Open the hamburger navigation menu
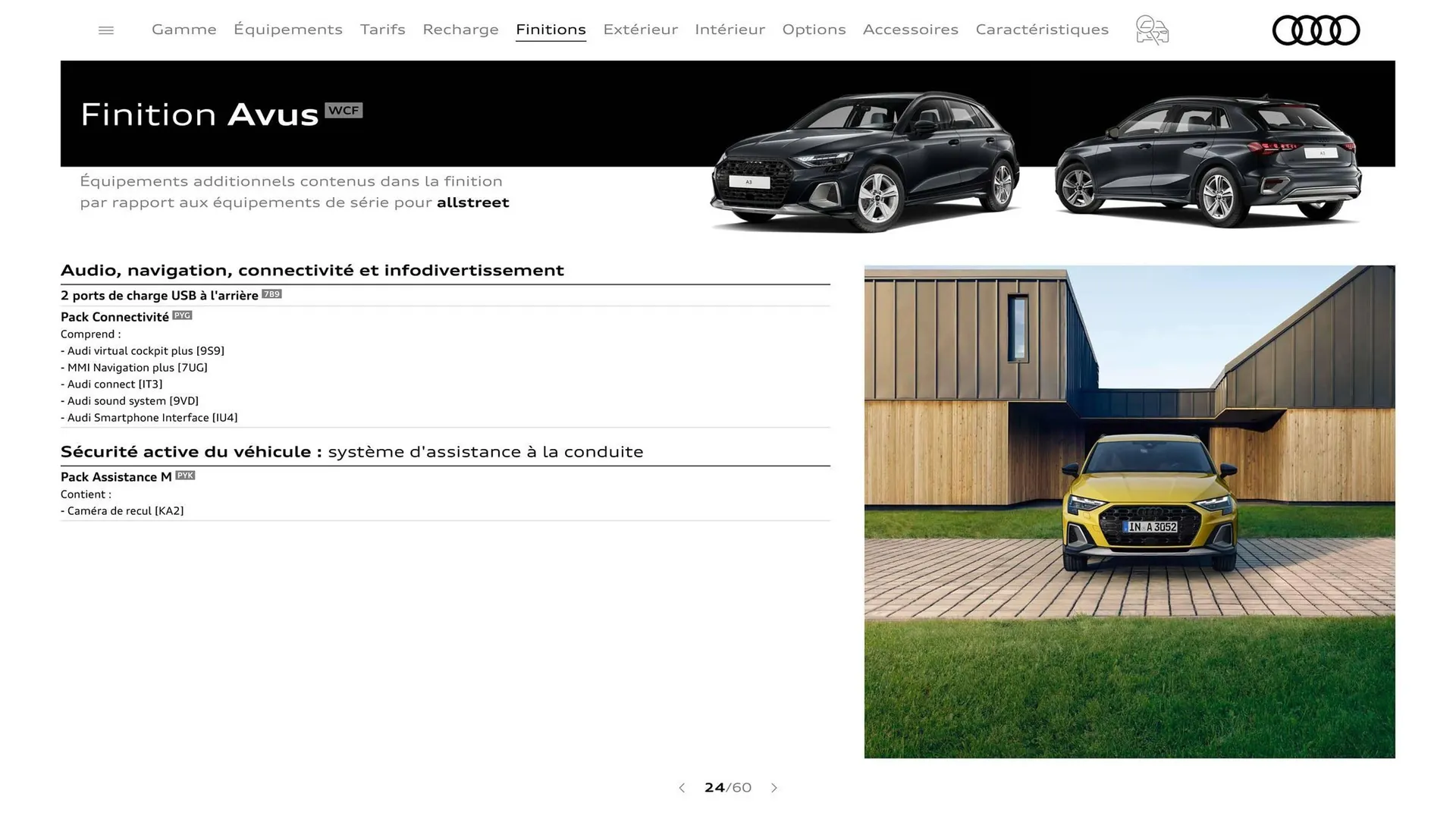 (x=105, y=30)
